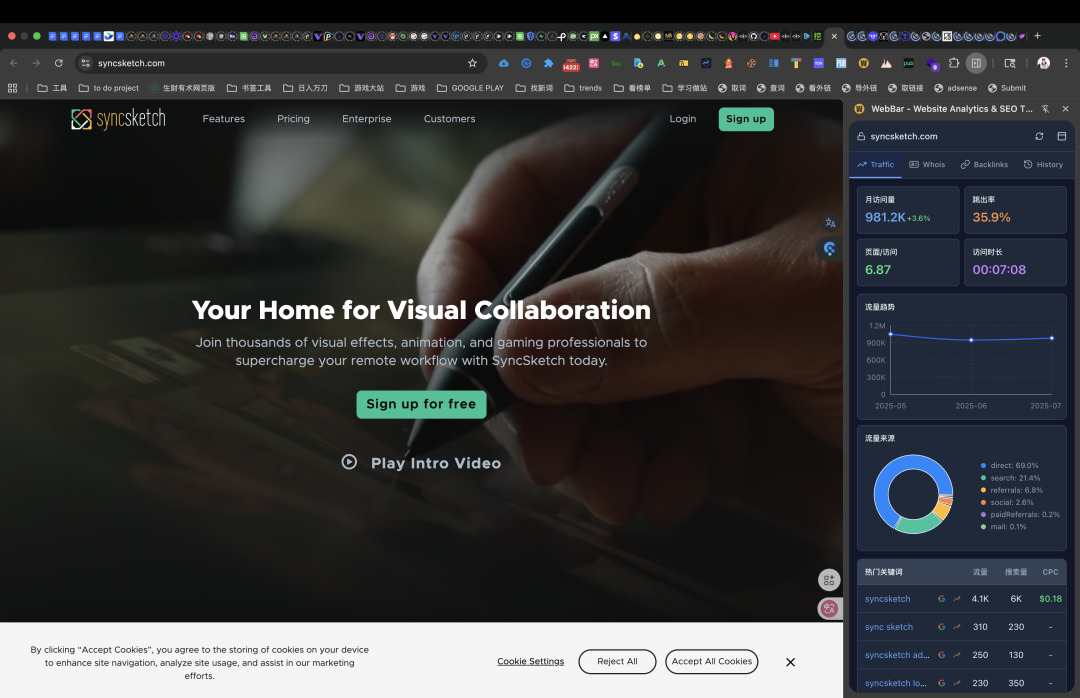Dismiss the cookie banner with X
The image size is (1080, 698).
(790, 661)
